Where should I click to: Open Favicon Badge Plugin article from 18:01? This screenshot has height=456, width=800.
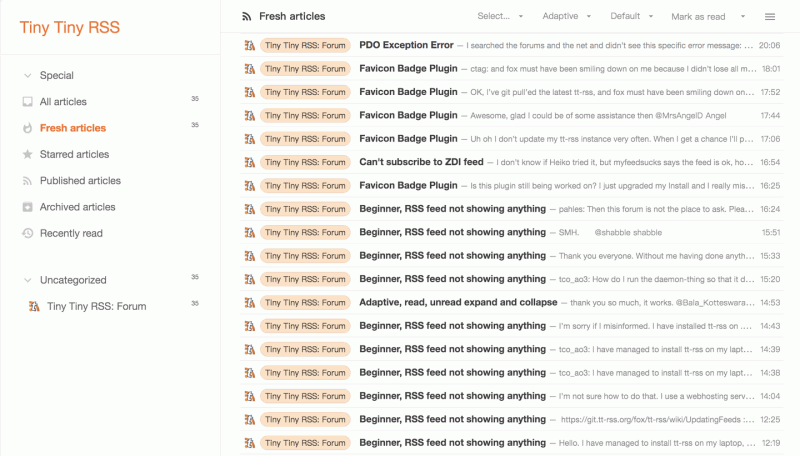tap(408, 68)
